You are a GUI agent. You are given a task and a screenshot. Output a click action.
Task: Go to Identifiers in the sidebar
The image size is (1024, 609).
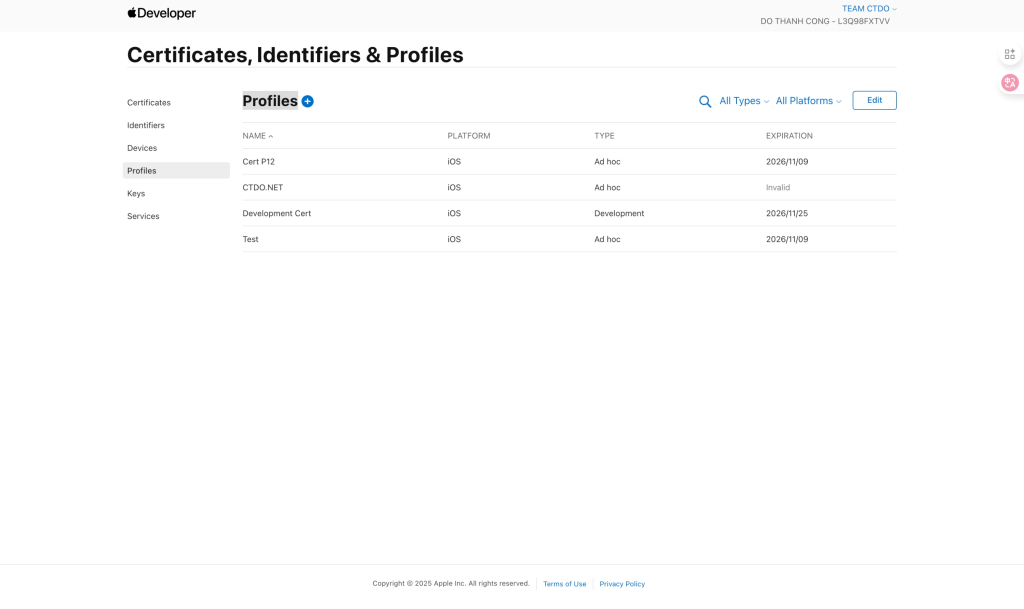pos(146,125)
